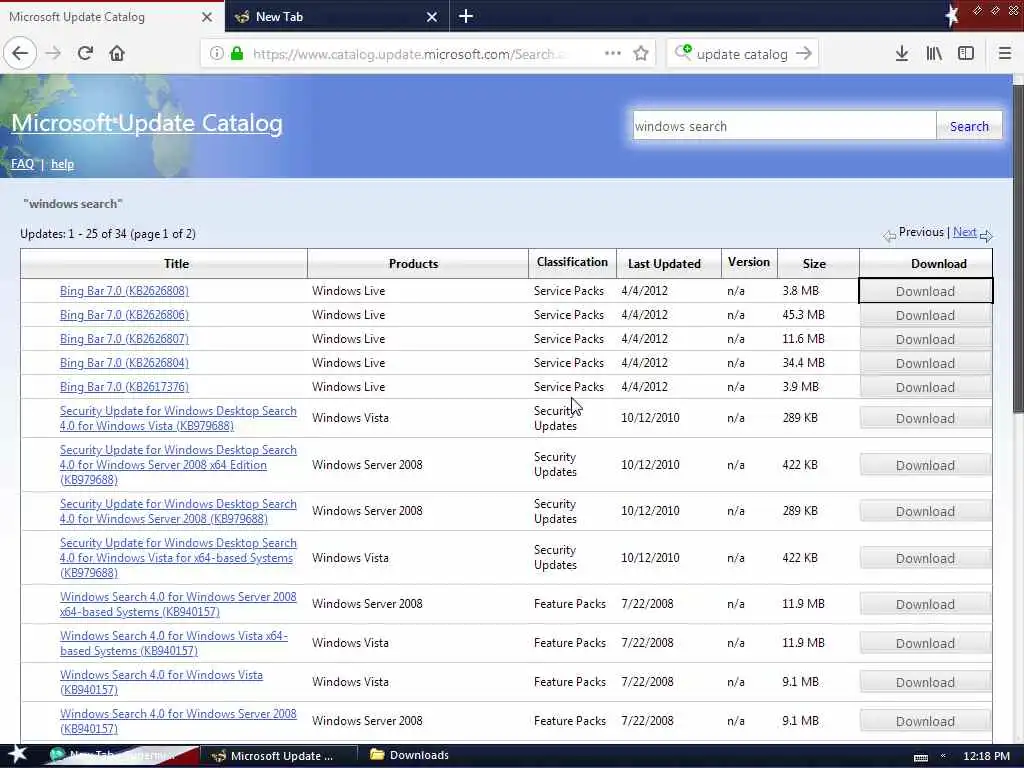Open the library bookshelf icon
Screen dimensions: 1024x768
pyautogui.click(x=934, y=54)
